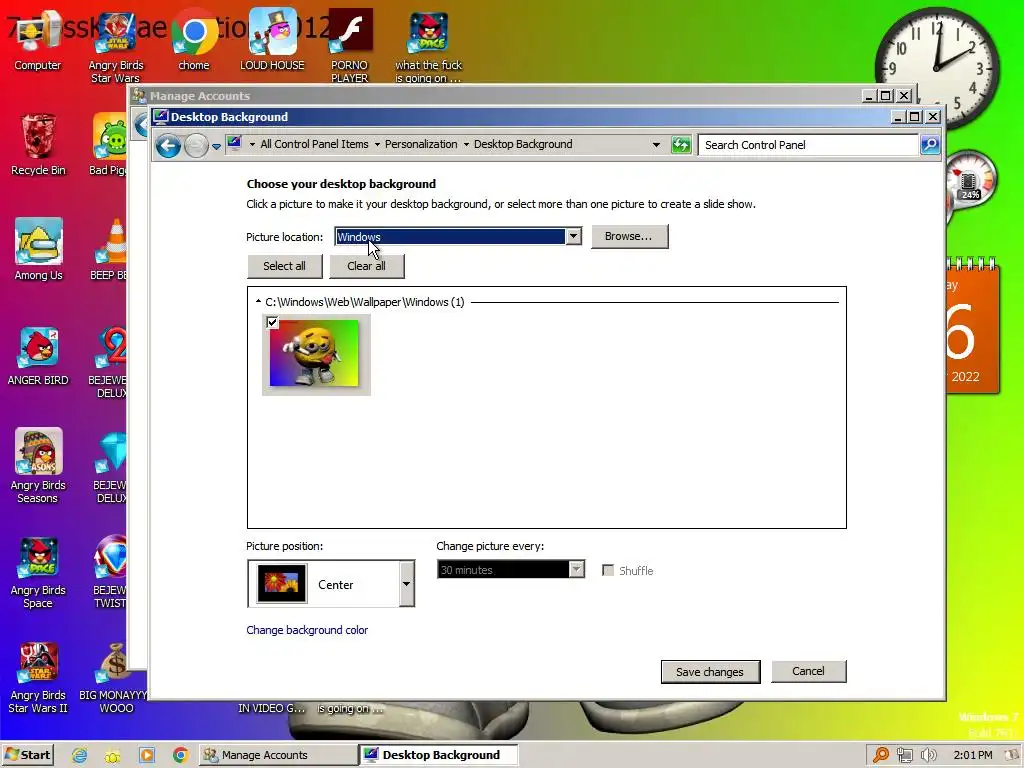The image size is (1024, 768).
Task: Open the Flash player desktop icon
Action: [x=350, y=47]
